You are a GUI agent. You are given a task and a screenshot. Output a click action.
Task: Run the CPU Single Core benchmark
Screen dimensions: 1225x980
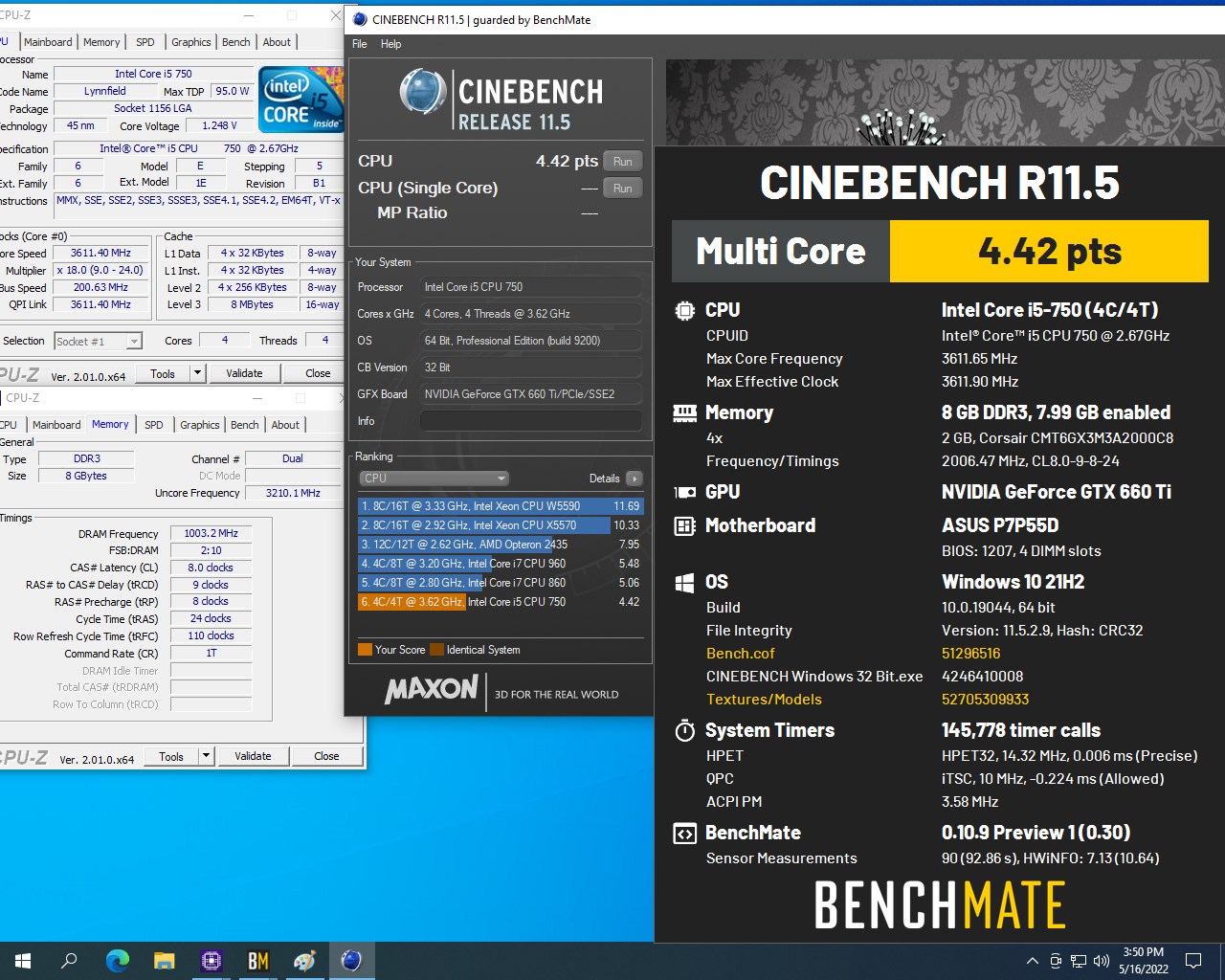[623, 189]
